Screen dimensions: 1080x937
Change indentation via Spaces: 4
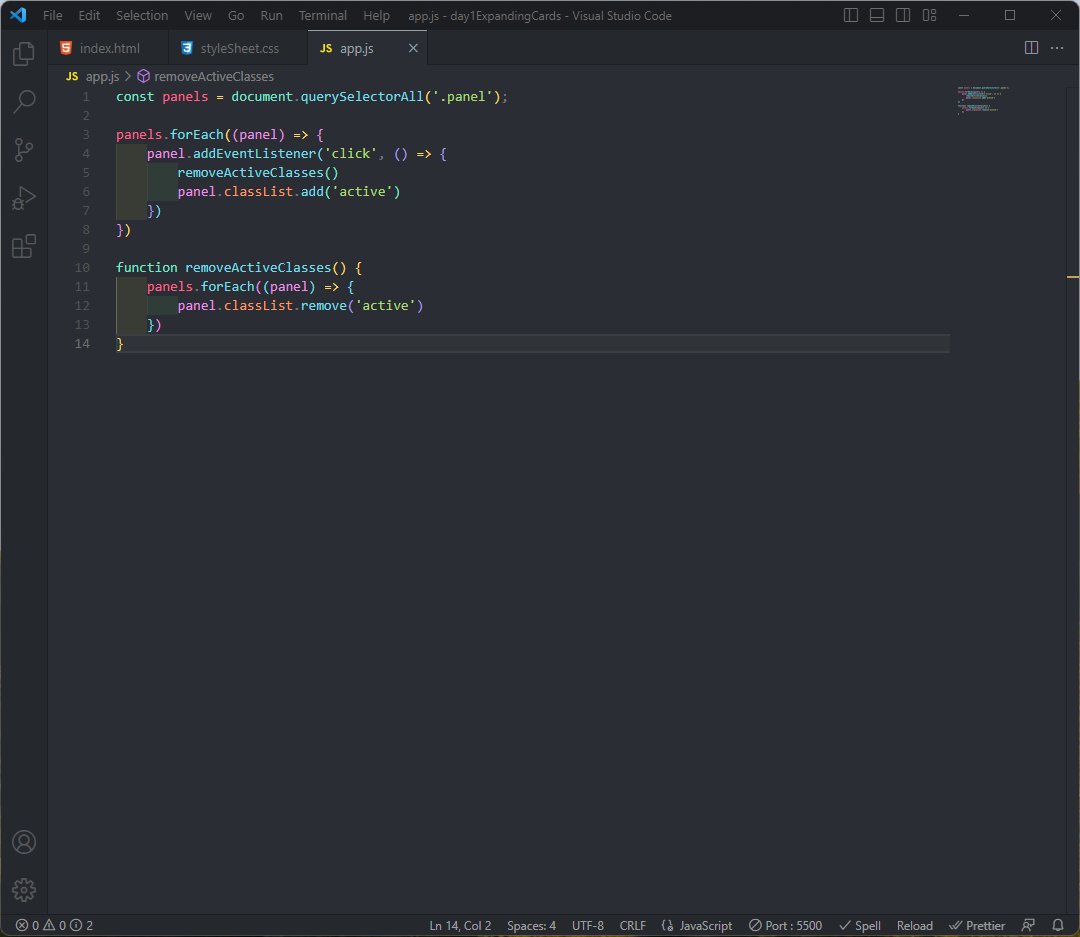tap(531, 925)
